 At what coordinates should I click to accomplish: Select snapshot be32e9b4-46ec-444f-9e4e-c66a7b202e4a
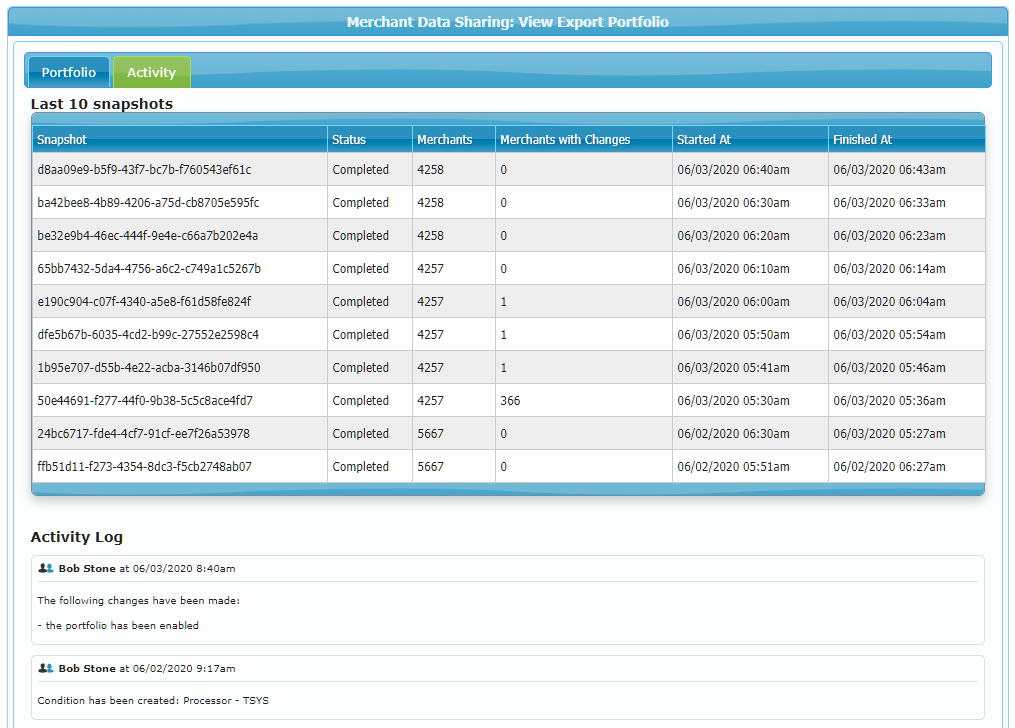148,236
